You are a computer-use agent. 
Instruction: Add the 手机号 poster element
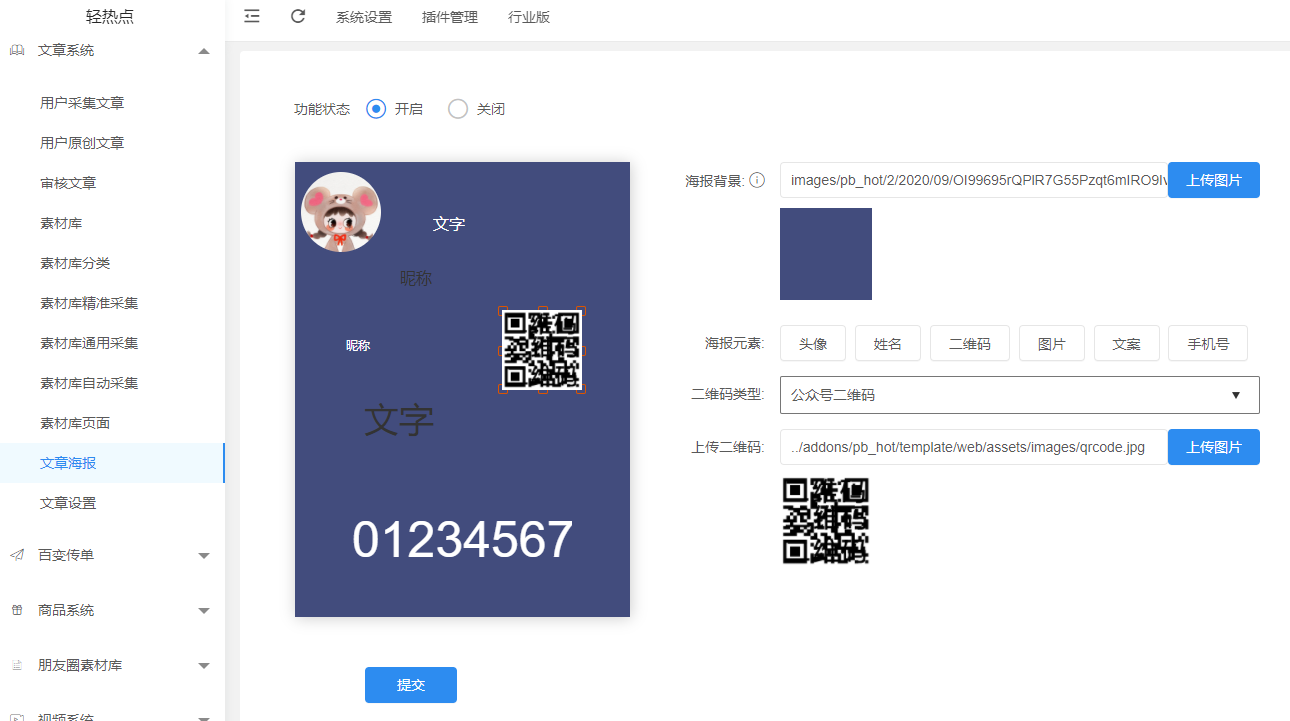(x=1208, y=343)
